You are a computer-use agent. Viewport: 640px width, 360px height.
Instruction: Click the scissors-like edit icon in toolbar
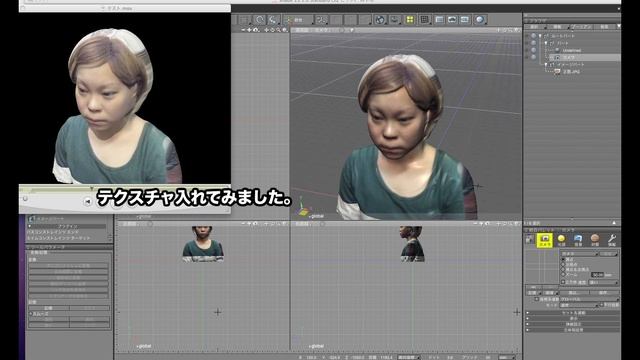click(x=322, y=20)
